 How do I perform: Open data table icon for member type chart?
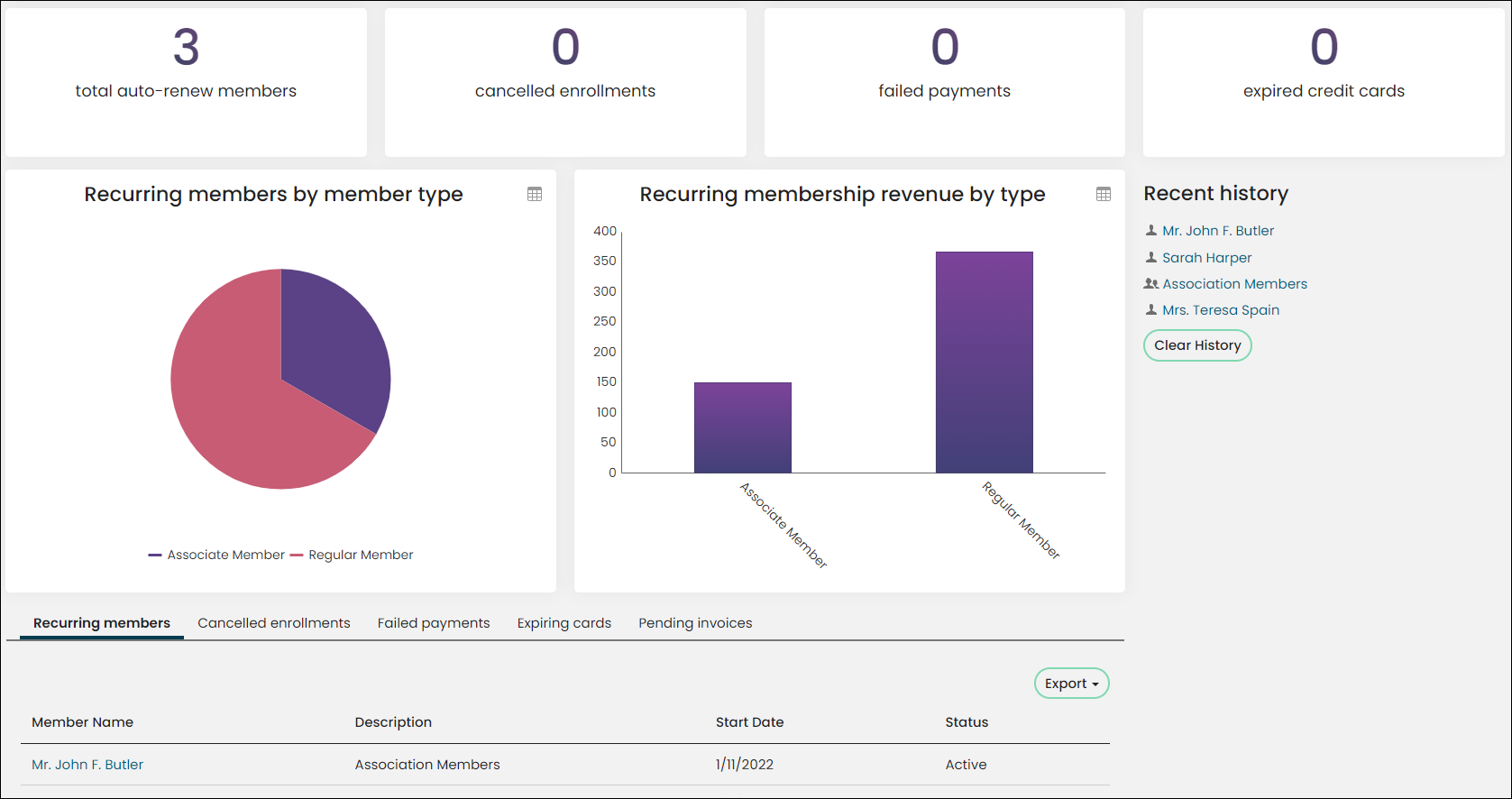[x=535, y=194]
